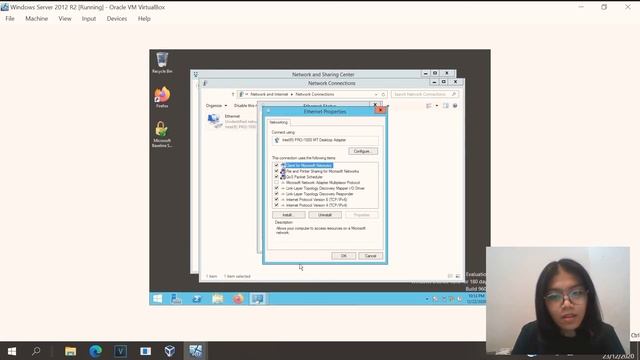The height and width of the screenshot is (360, 640).
Task: Click the Configure button for the adapter
Action: 362,151
